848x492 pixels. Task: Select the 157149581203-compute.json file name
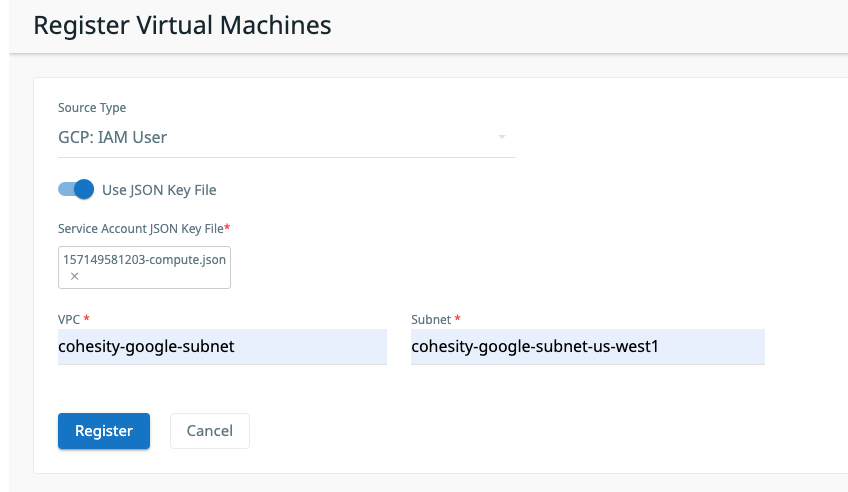144,259
